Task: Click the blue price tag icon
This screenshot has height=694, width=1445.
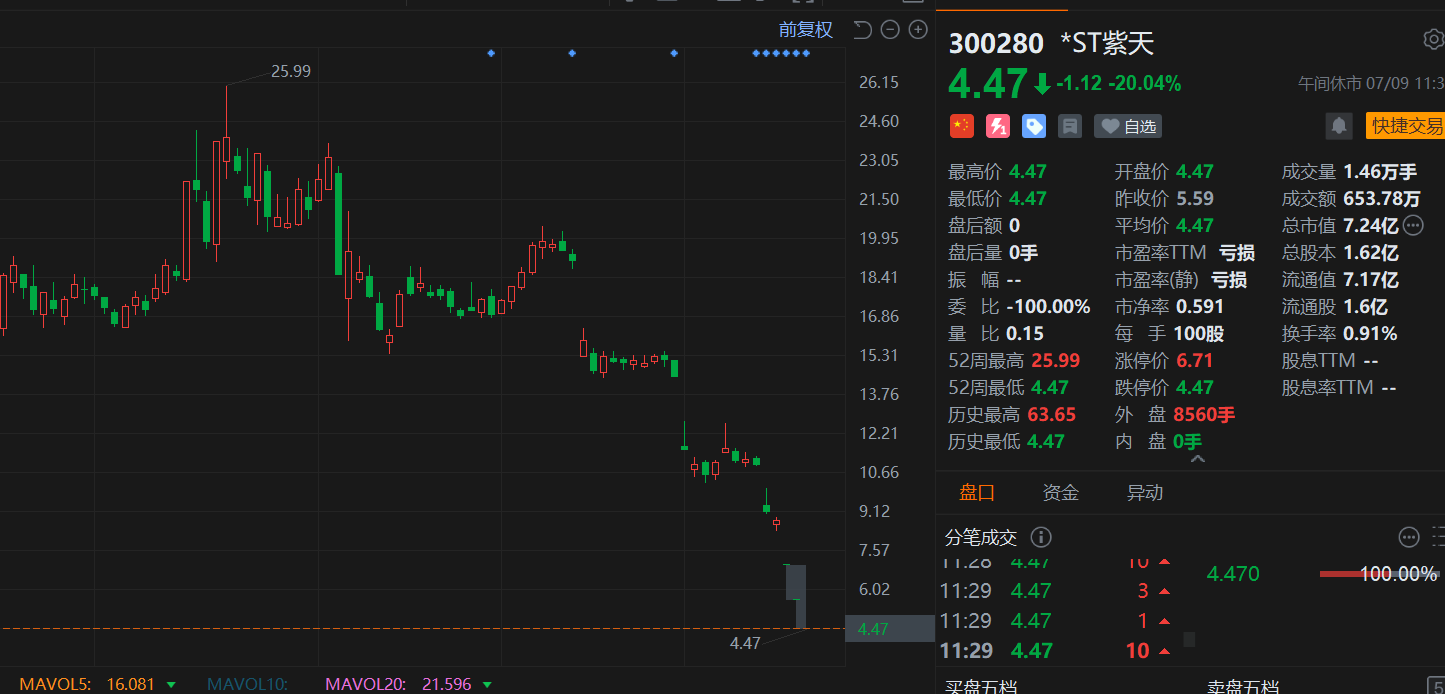Action: (x=1034, y=126)
